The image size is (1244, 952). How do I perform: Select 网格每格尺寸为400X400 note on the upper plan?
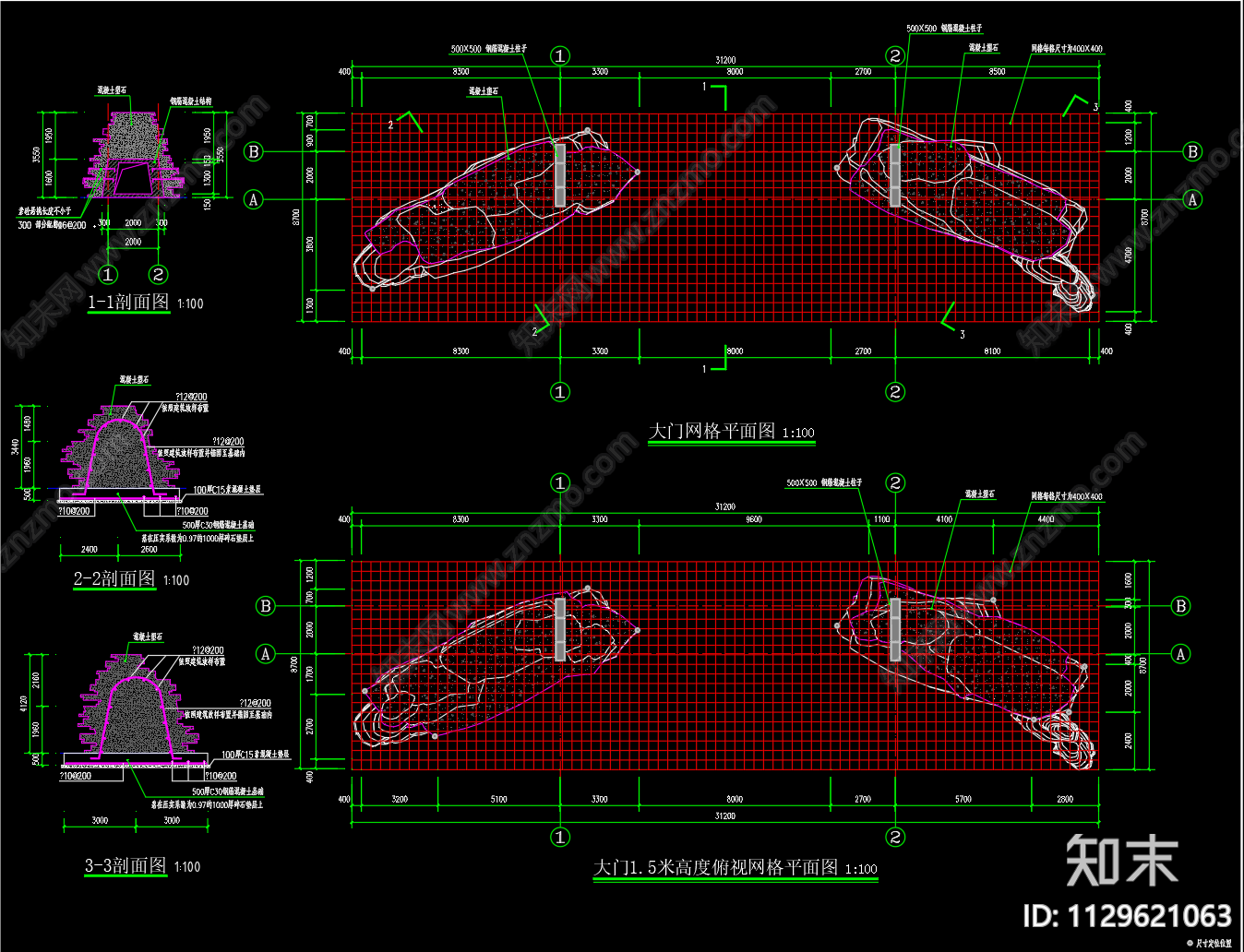(1067, 49)
